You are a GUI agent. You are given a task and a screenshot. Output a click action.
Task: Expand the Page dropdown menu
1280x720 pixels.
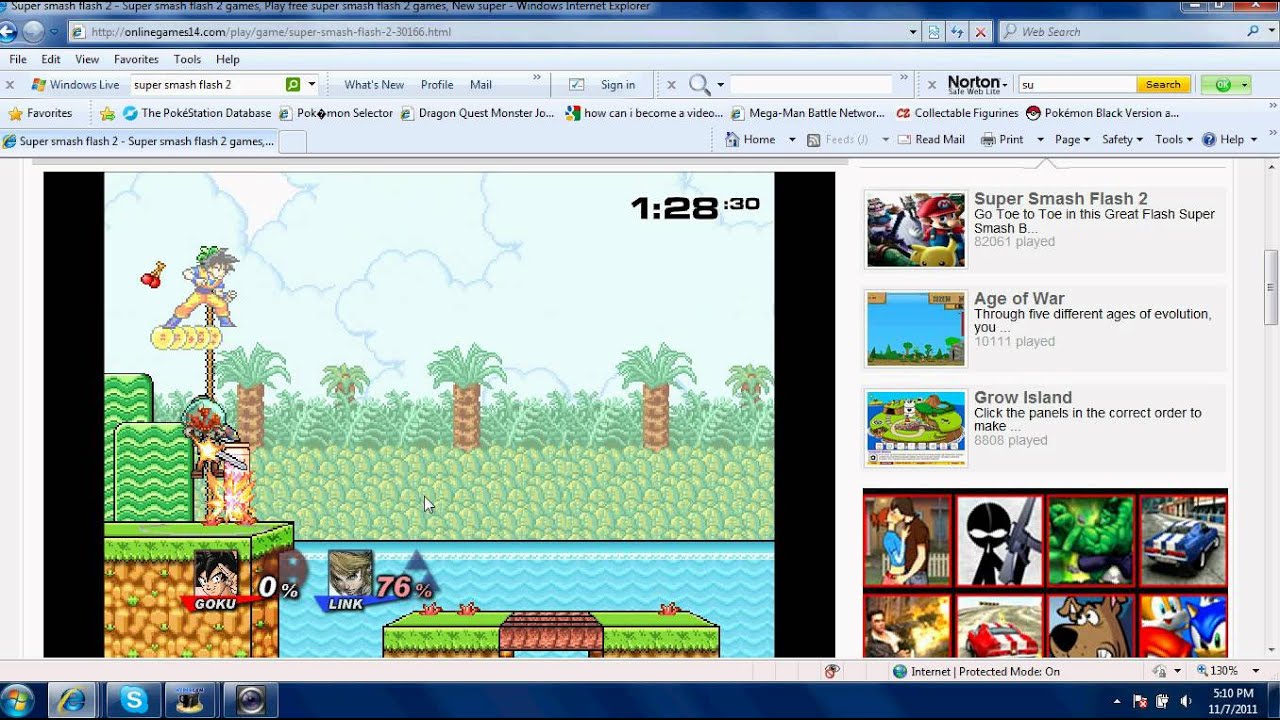[1072, 140]
